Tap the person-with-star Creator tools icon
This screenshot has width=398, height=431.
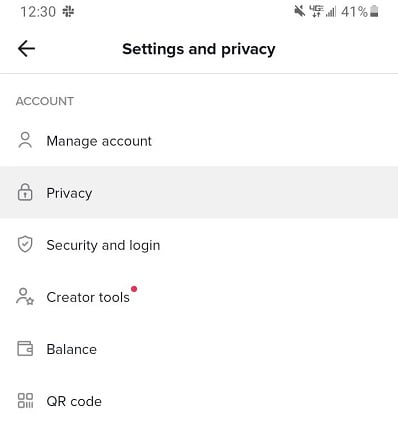(25, 297)
